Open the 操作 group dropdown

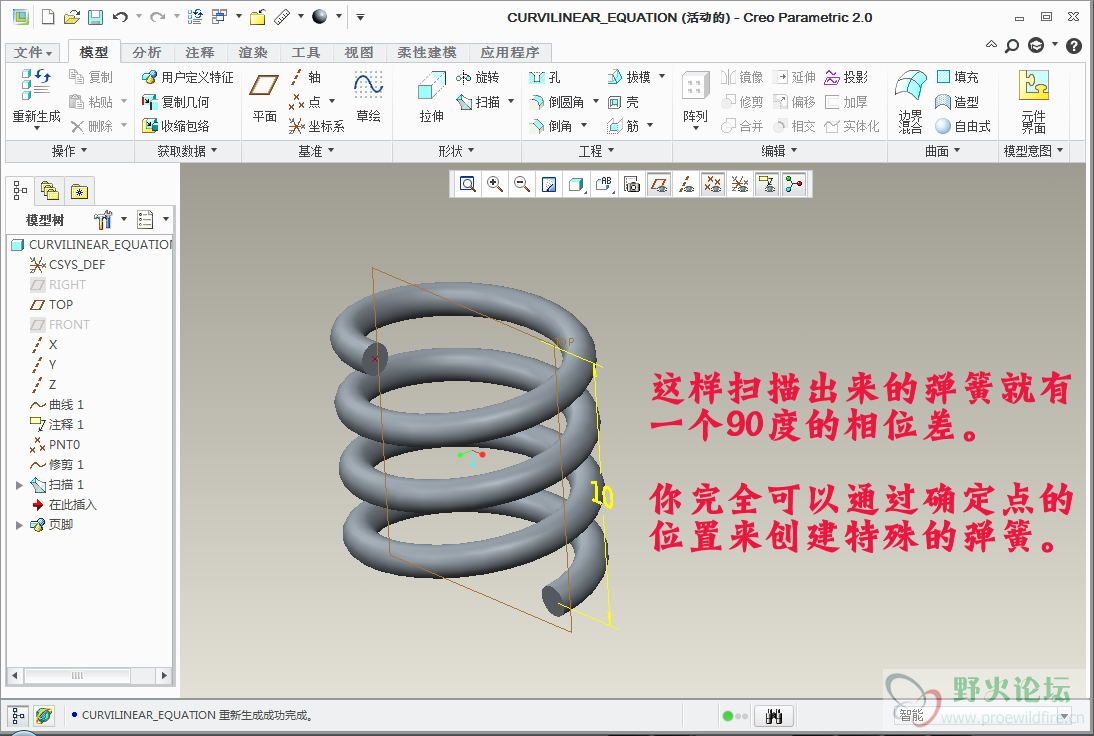(70, 151)
